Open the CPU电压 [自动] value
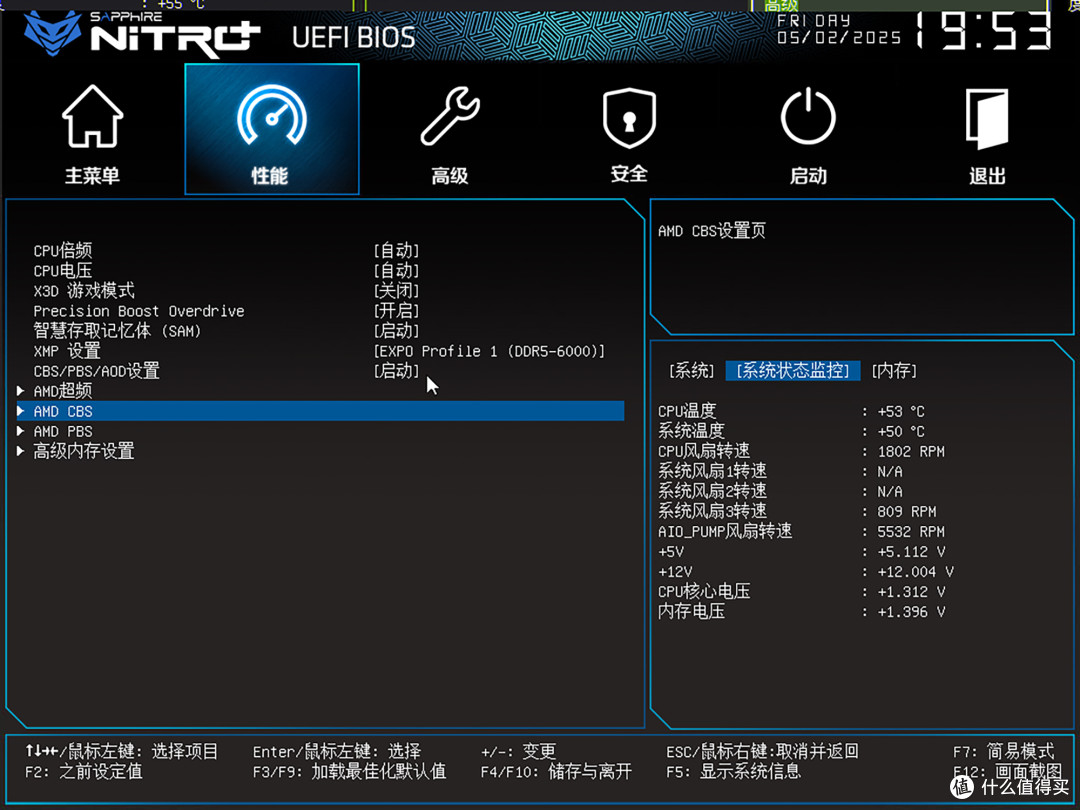The image size is (1080, 810). (x=396, y=271)
